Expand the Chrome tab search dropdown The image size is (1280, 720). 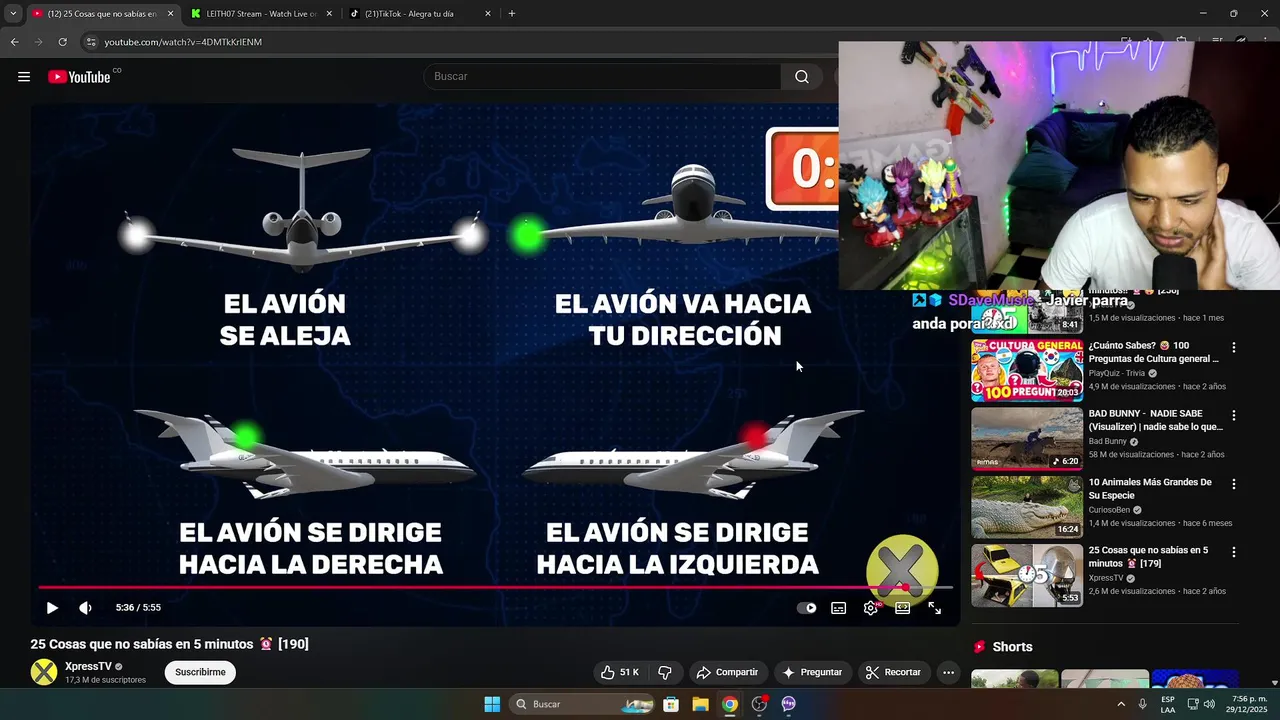tap(13, 14)
